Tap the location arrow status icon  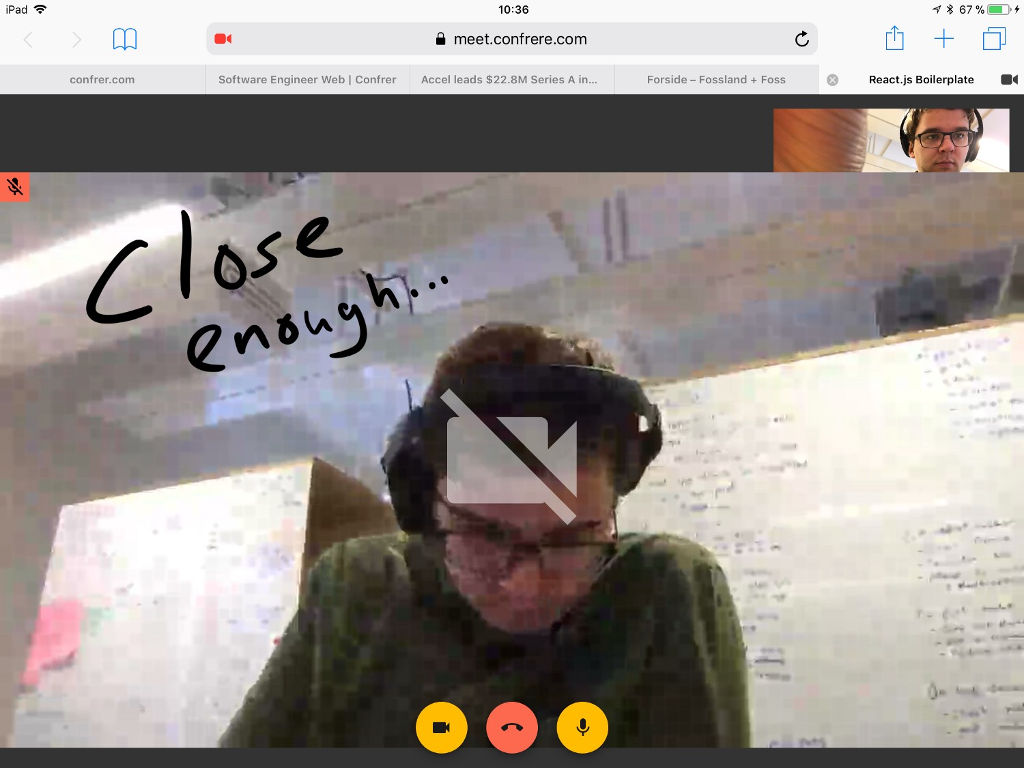(936, 9)
